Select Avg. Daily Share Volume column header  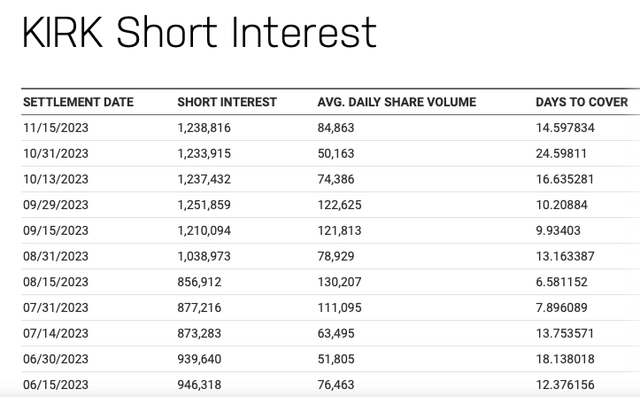coord(397,102)
